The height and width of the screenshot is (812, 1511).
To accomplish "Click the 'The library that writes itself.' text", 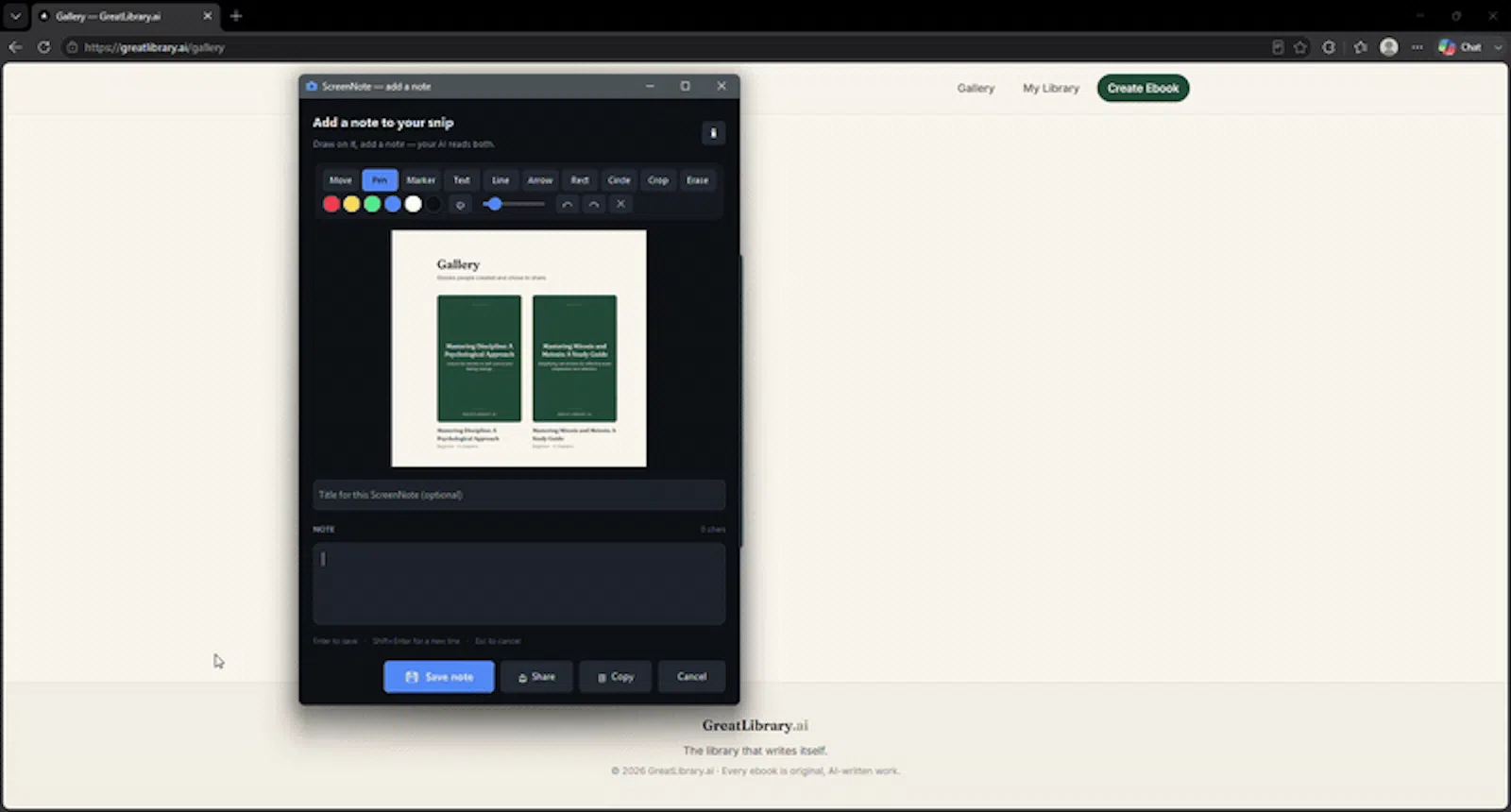I will 755,751.
